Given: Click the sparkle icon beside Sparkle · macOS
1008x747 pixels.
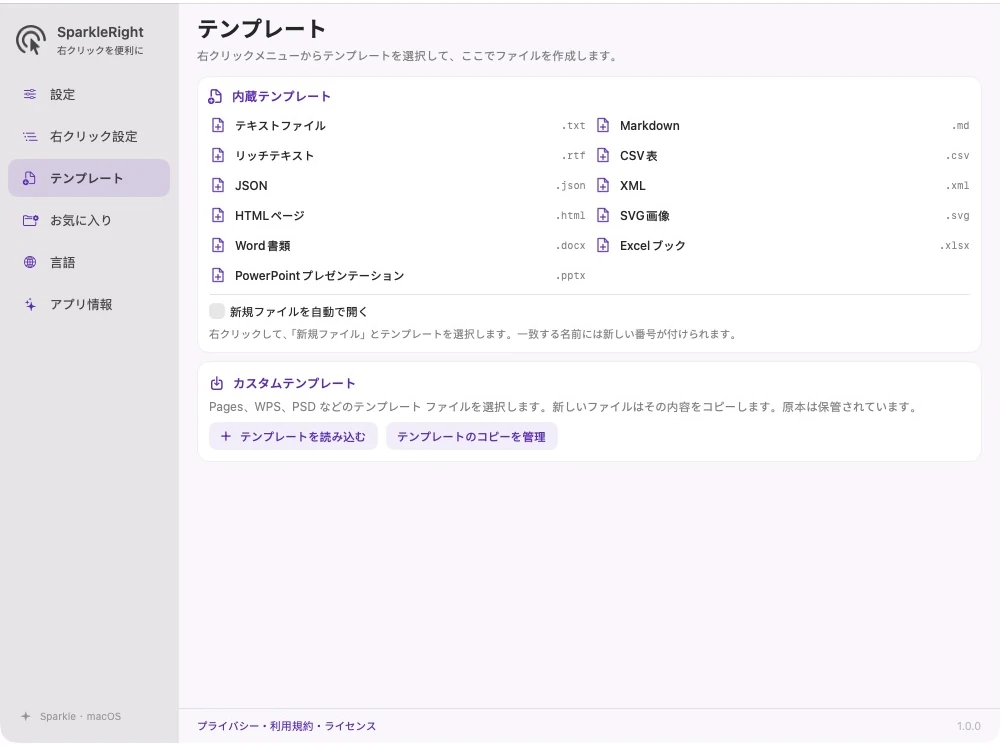Looking at the screenshot, I should point(26,716).
